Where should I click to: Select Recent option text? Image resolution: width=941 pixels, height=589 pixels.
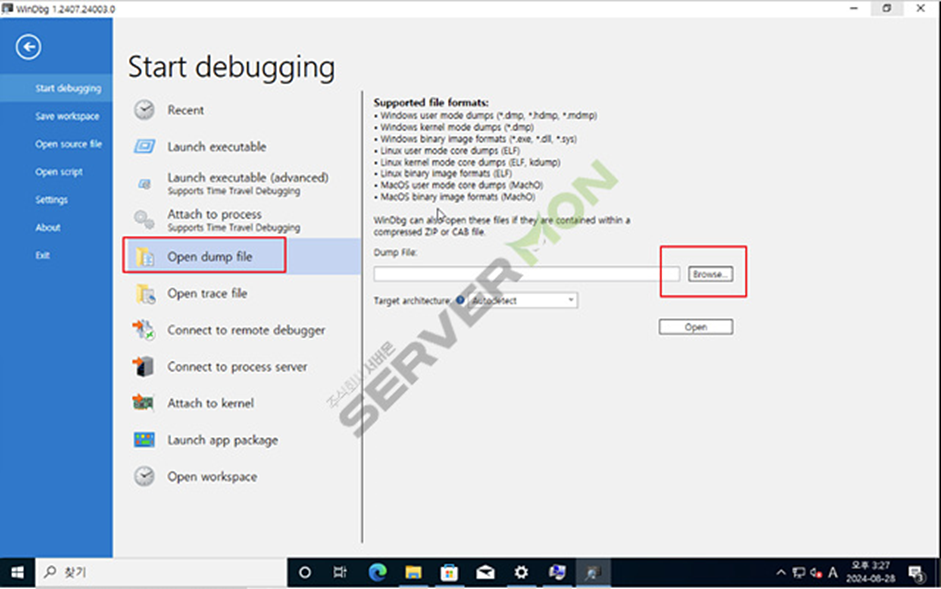point(185,110)
